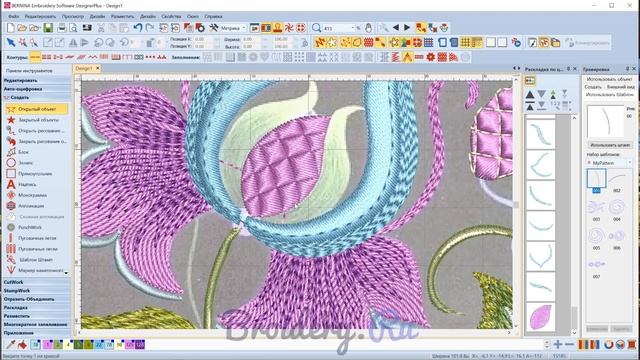Toggle the dotted-line outline stitch type
Viewport: 640px width, 360px height.
[x=151, y=57]
